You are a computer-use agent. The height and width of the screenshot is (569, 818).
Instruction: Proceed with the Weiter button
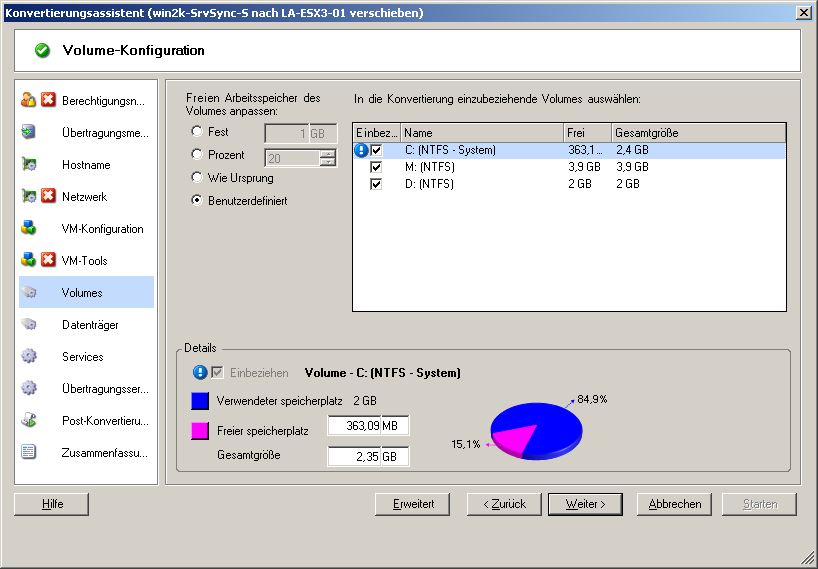(x=585, y=504)
